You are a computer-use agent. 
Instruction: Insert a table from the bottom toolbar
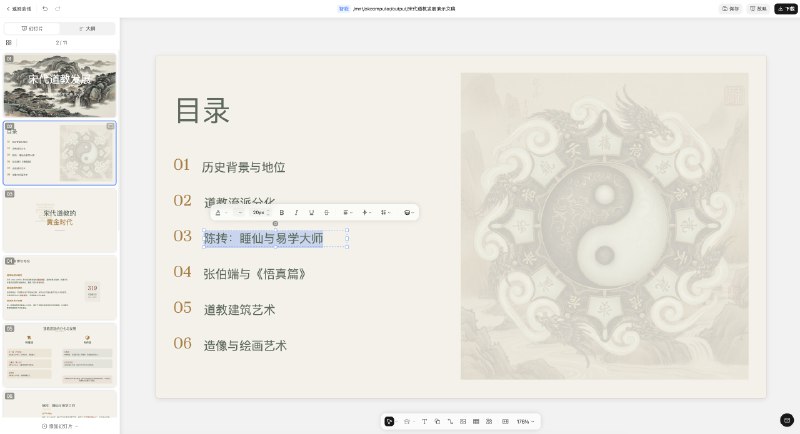pyautogui.click(x=476, y=421)
